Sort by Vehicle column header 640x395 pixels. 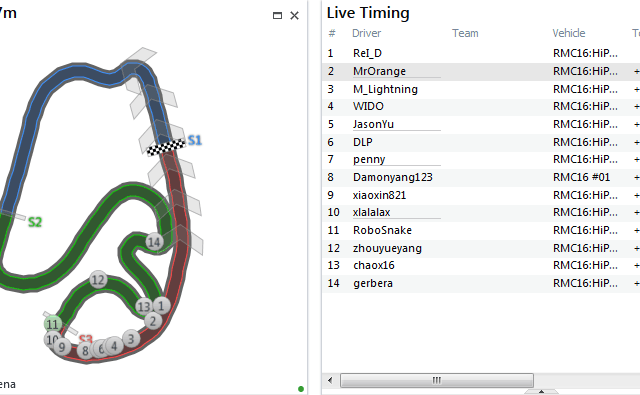click(569, 33)
